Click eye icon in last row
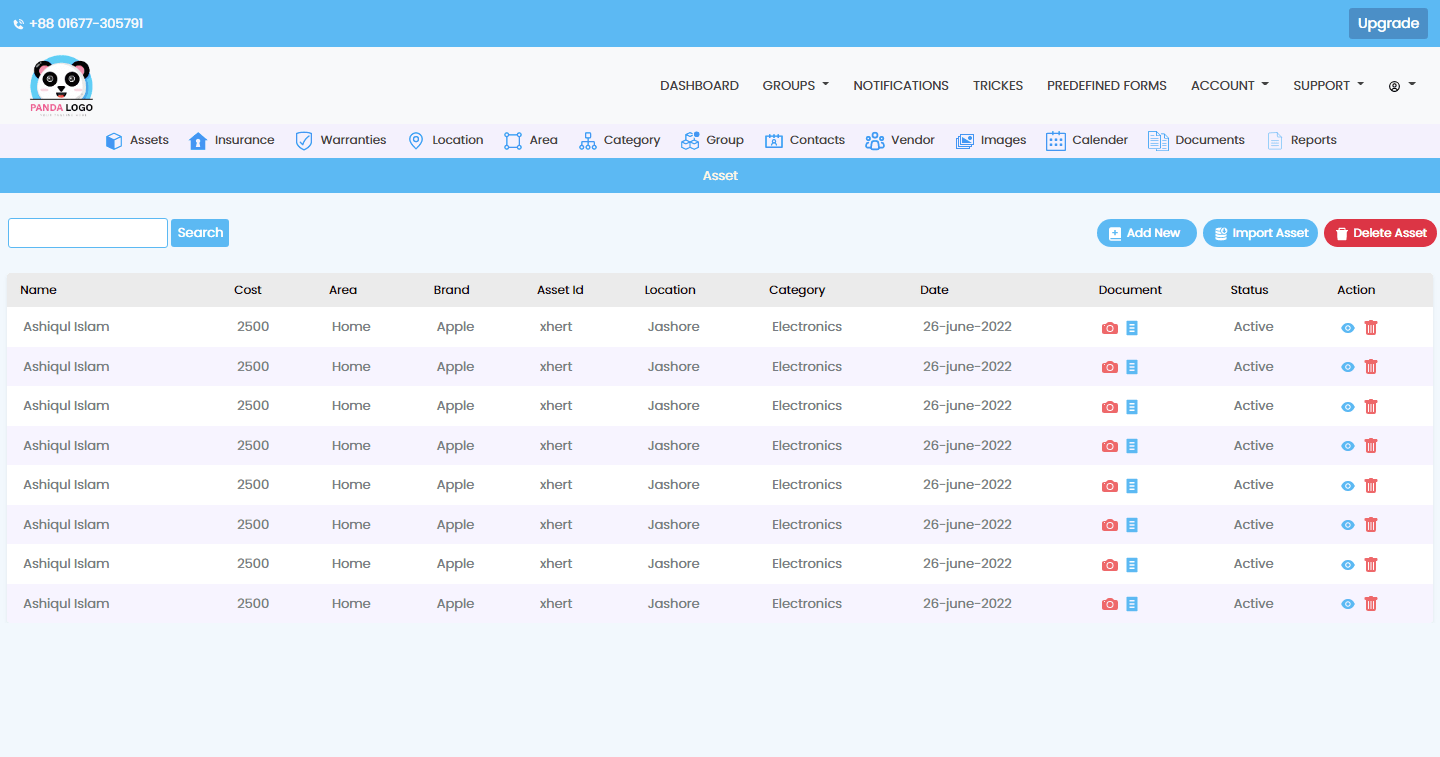 1348,604
